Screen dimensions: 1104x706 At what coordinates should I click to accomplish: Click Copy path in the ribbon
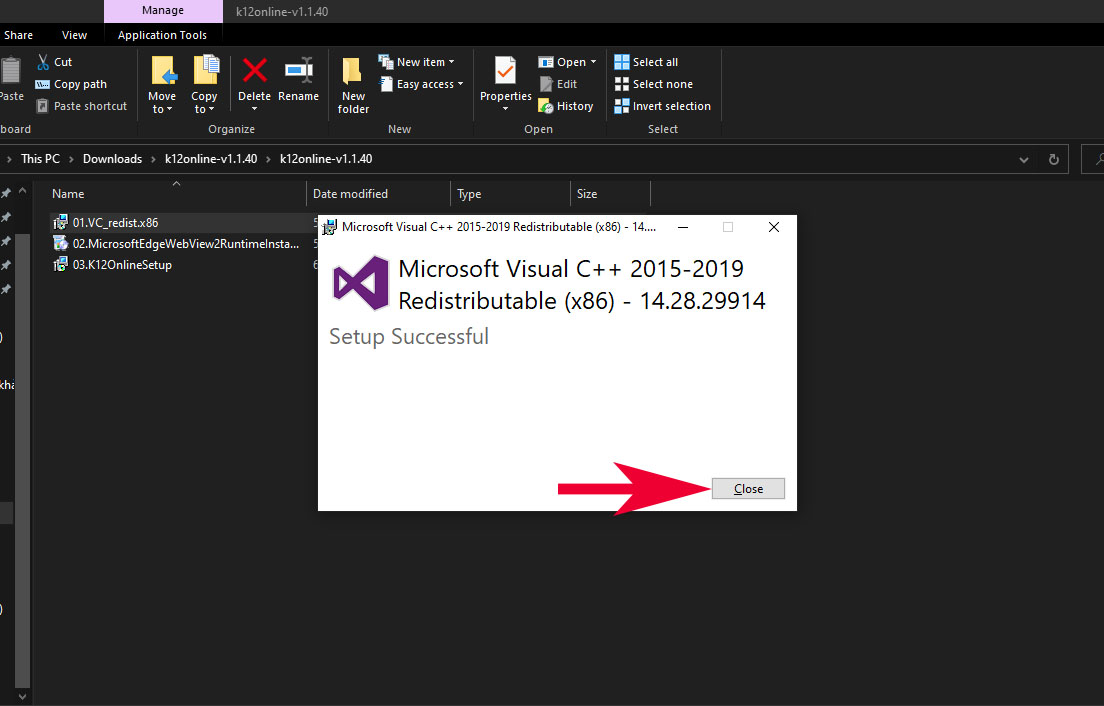tap(80, 84)
